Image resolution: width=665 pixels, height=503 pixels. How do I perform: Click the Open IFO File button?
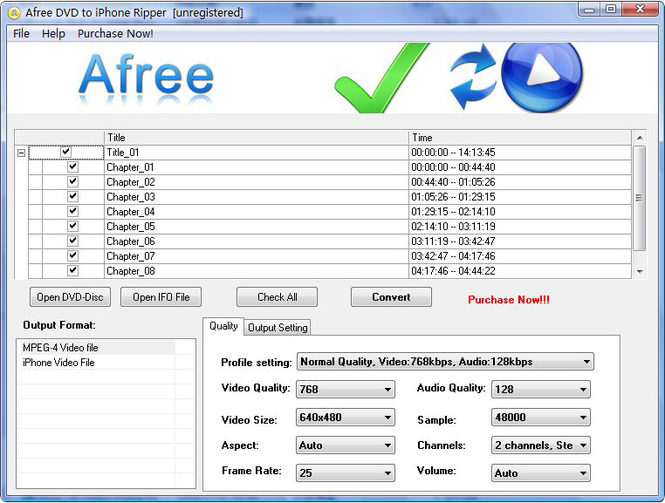[161, 297]
